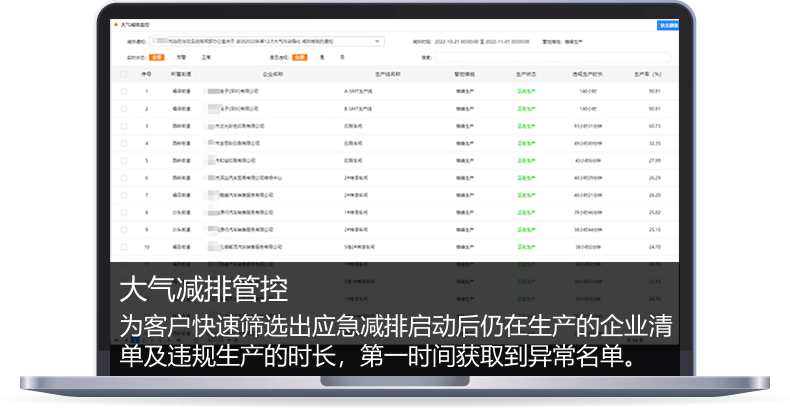Select the checkbox for row 10
Screen dimensions: 790x410
[124, 246]
